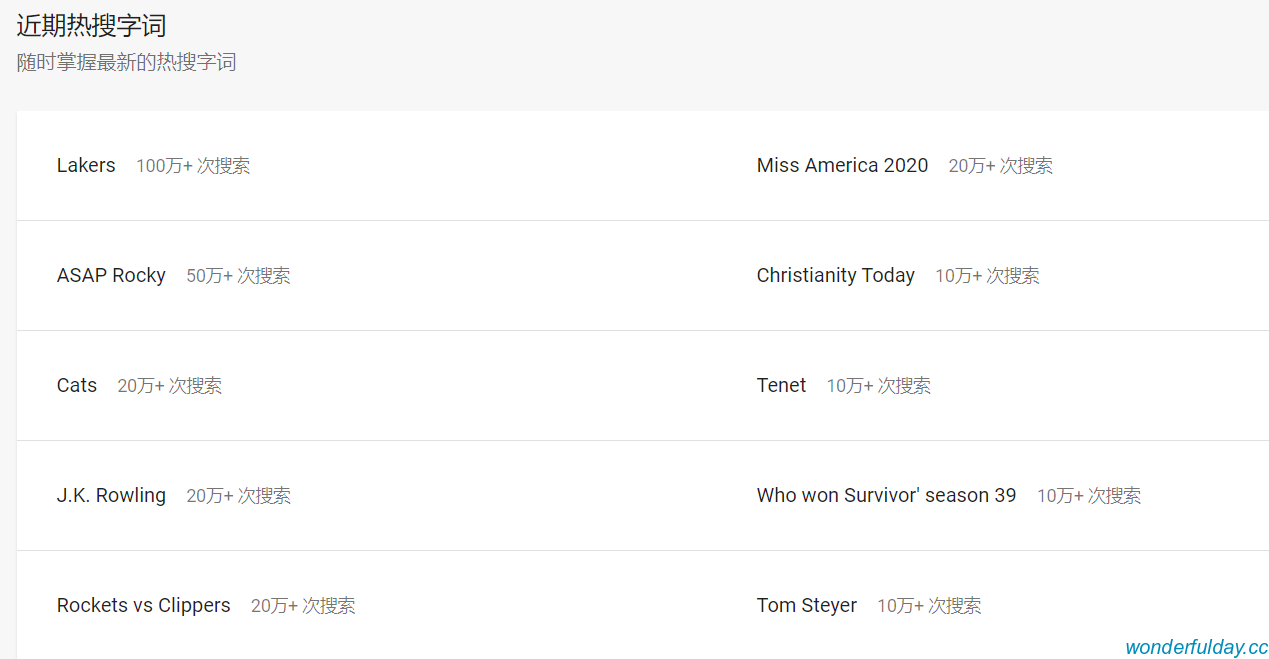
Task: Click the 100万+ search count beside Lakers
Action: (x=193, y=166)
